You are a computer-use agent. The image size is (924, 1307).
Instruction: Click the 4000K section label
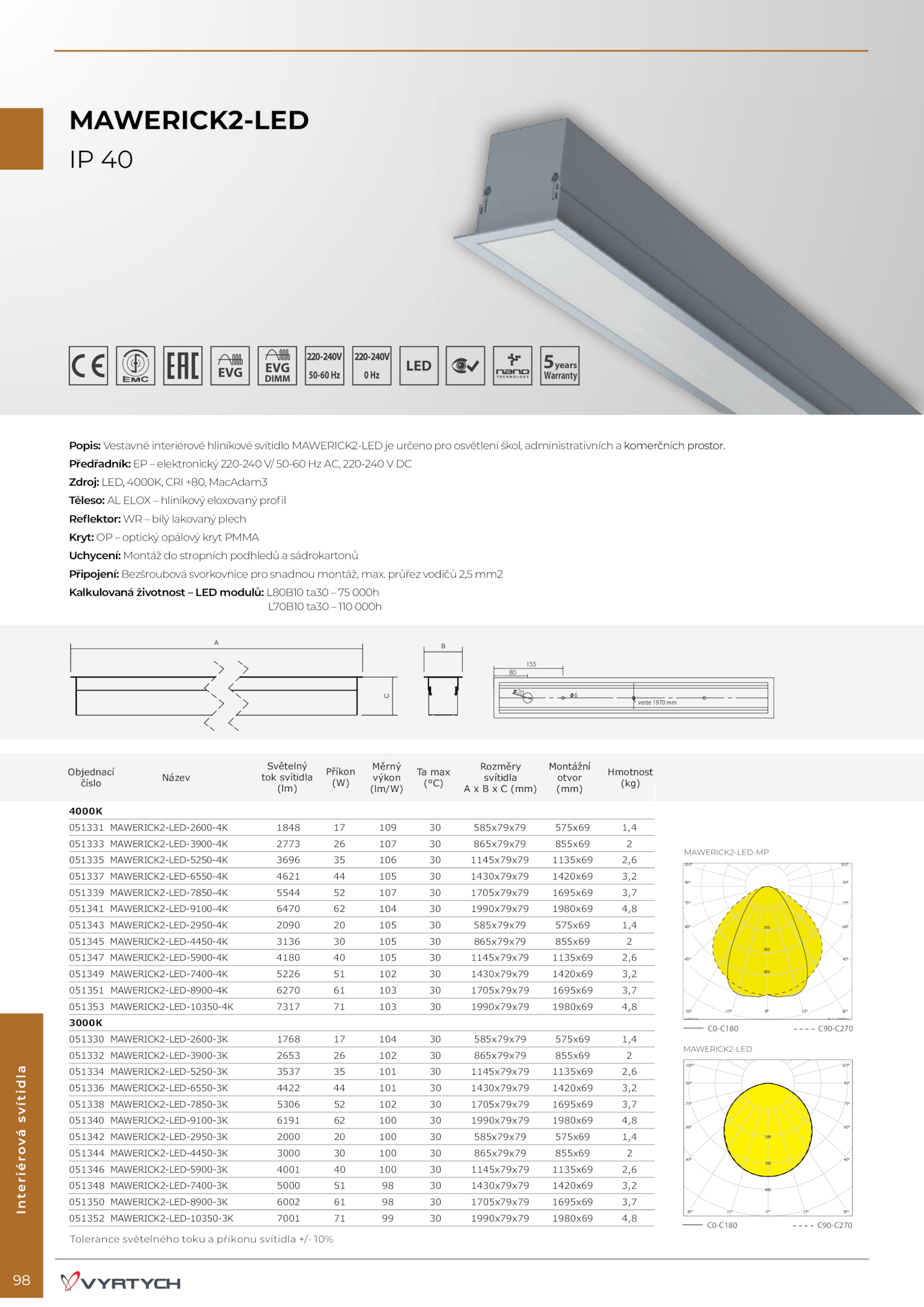pos(86,811)
